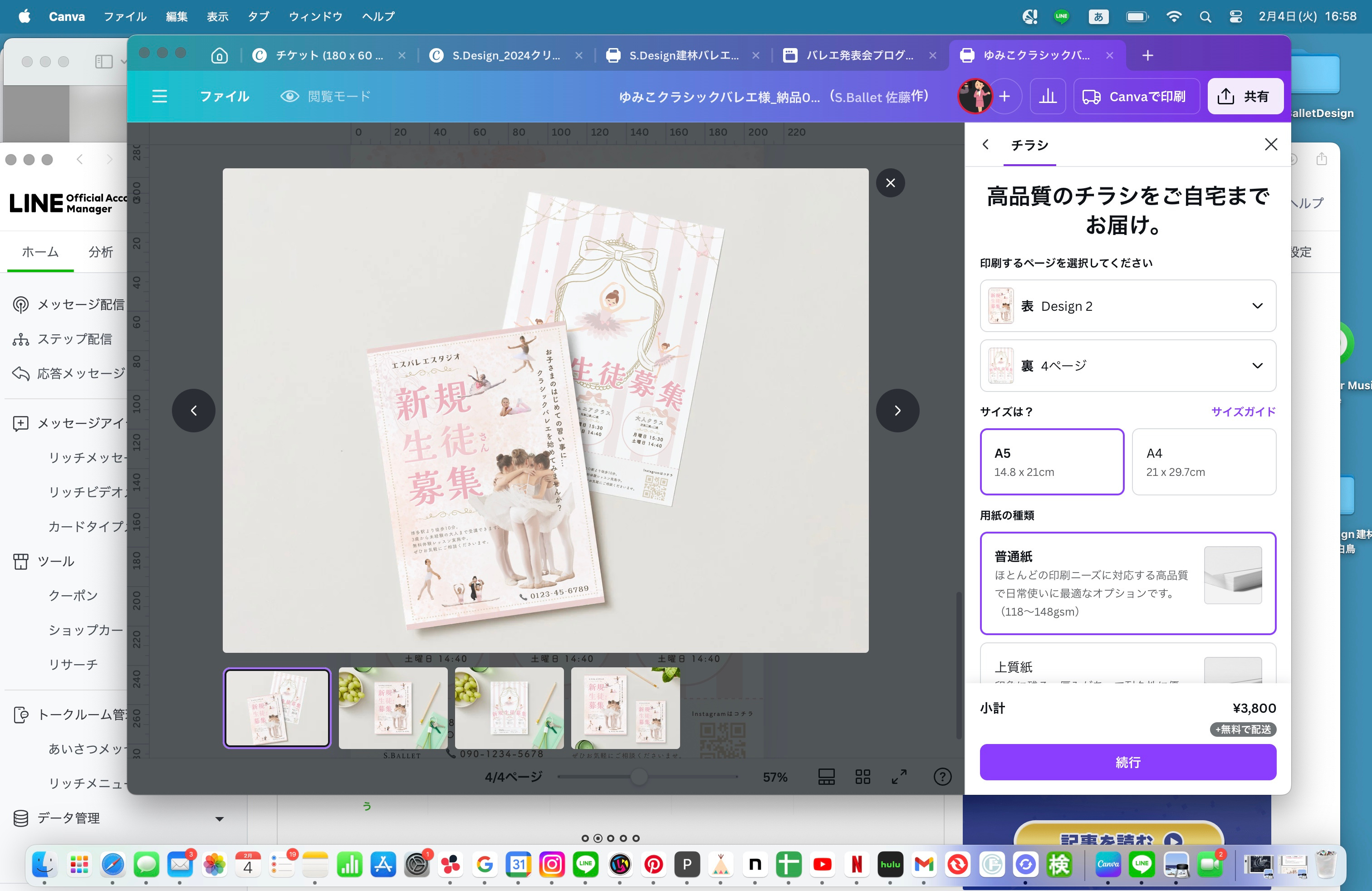Open 表示 menu in menu bar
1372x891 pixels.
(217, 17)
